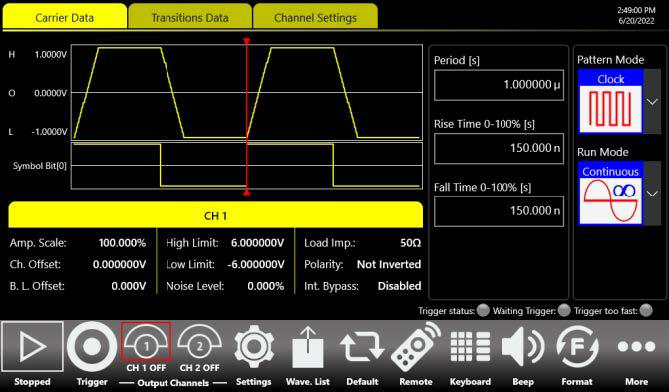Click the Symbol Bit[0] label
Viewport: 669px width, 392px height.
pos(40,166)
